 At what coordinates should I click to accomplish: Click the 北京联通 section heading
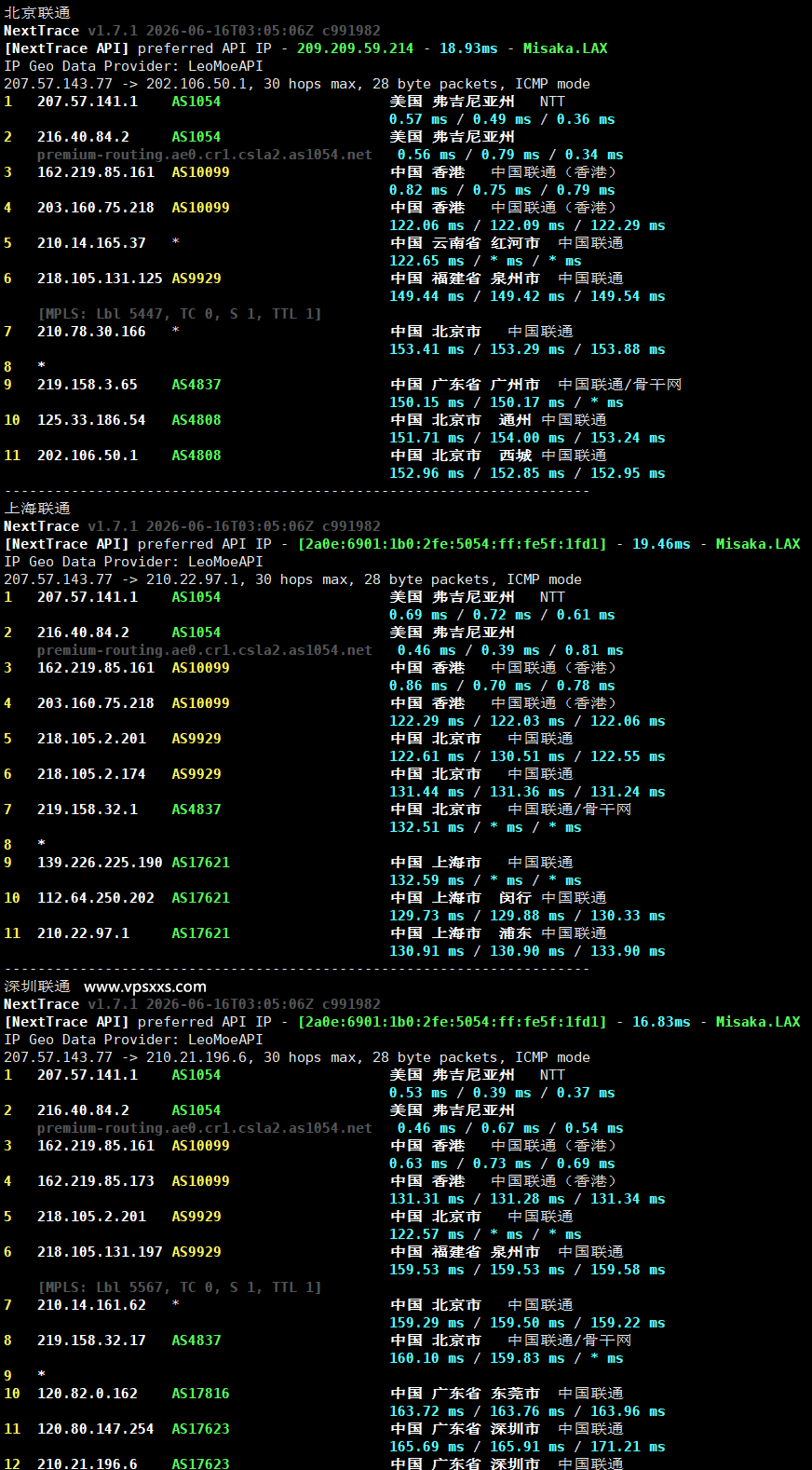pyautogui.click(x=37, y=13)
